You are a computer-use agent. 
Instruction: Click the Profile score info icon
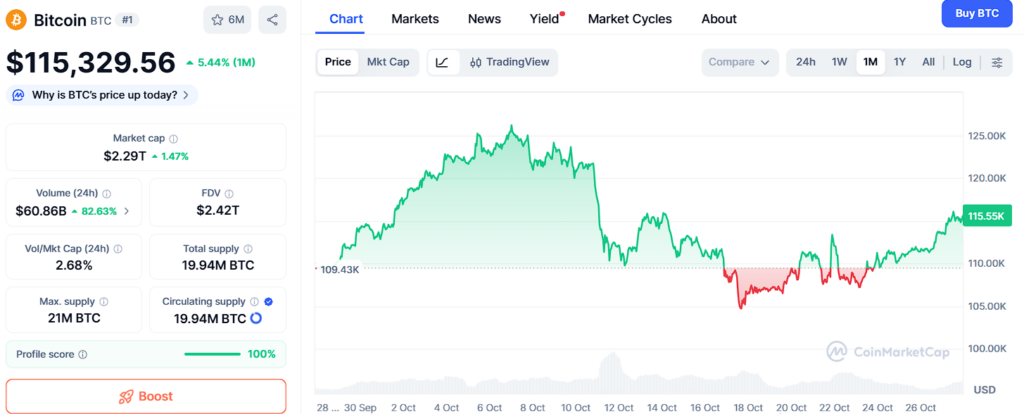83,355
